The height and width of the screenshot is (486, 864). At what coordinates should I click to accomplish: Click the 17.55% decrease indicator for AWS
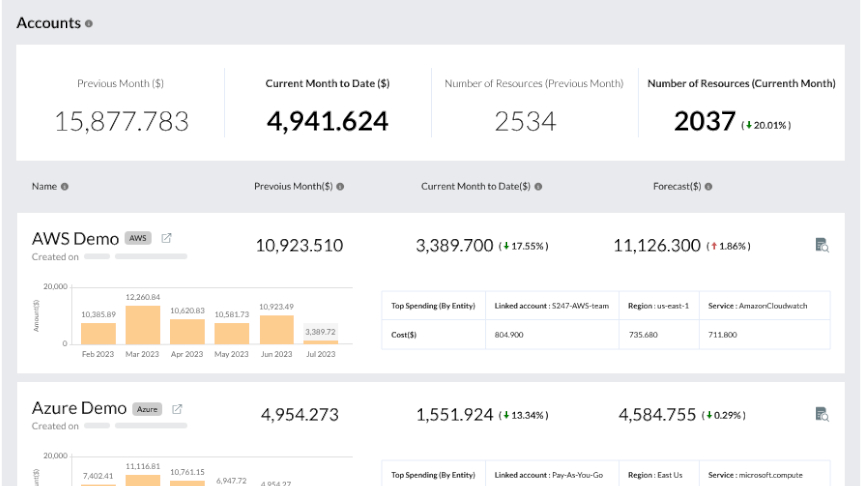pyautogui.click(x=523, y=246)
